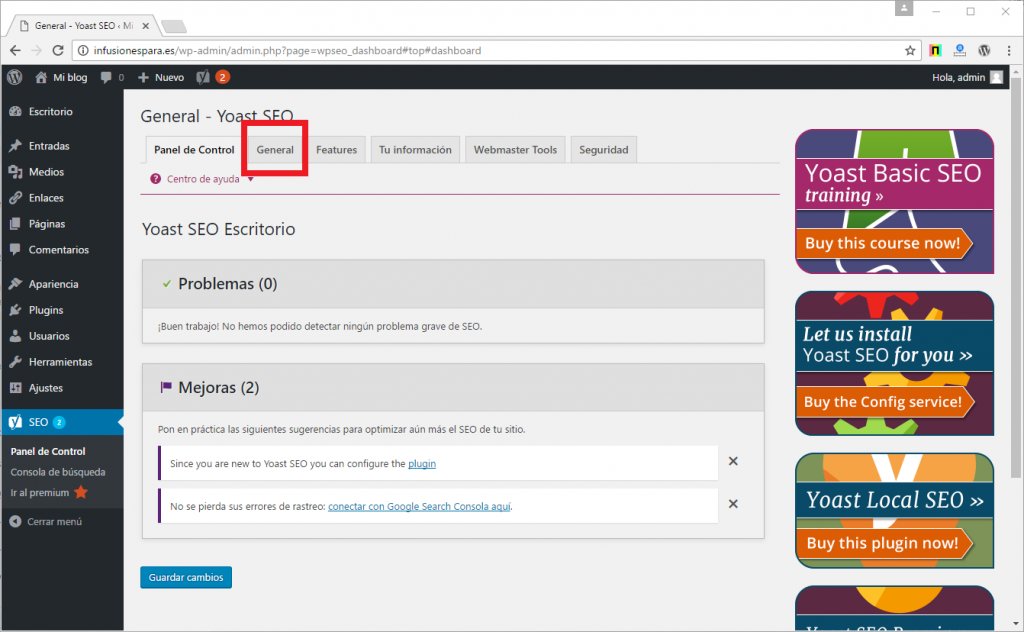
Task: Open Panel de Control submenu link
Action: point(48,451)
